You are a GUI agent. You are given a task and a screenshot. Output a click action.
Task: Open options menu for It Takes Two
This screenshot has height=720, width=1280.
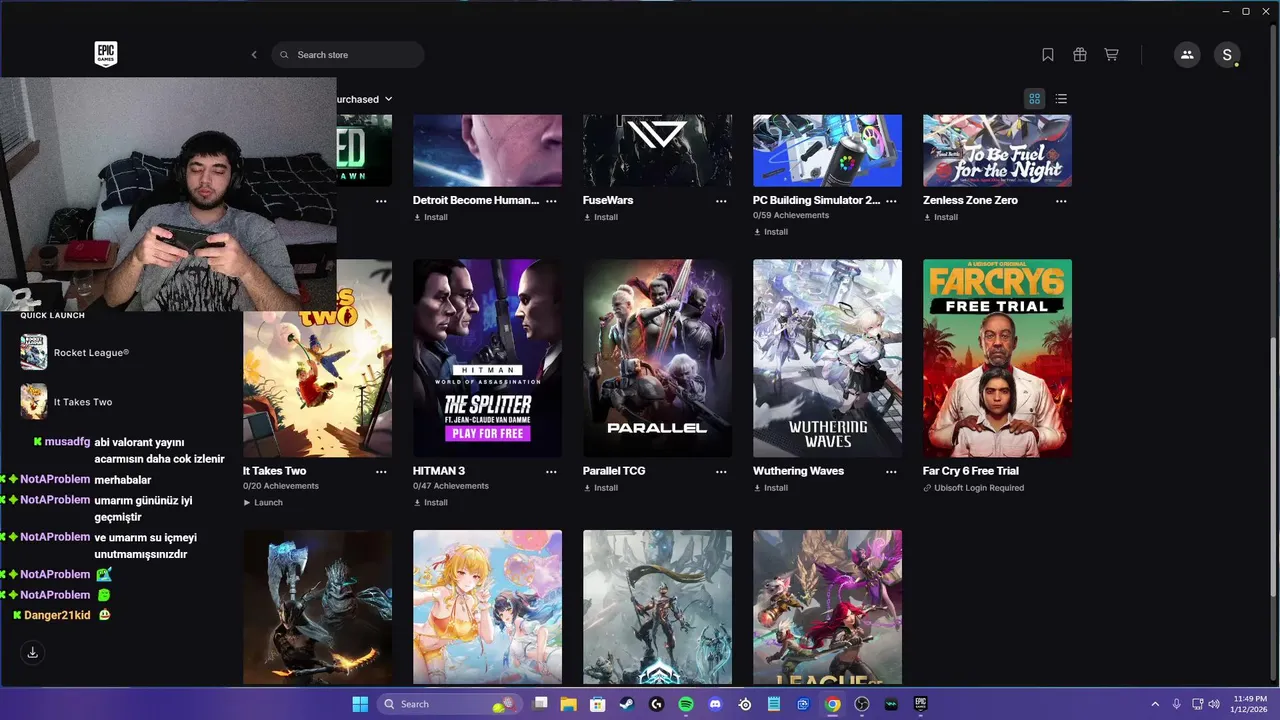click(x=381, y=472)
